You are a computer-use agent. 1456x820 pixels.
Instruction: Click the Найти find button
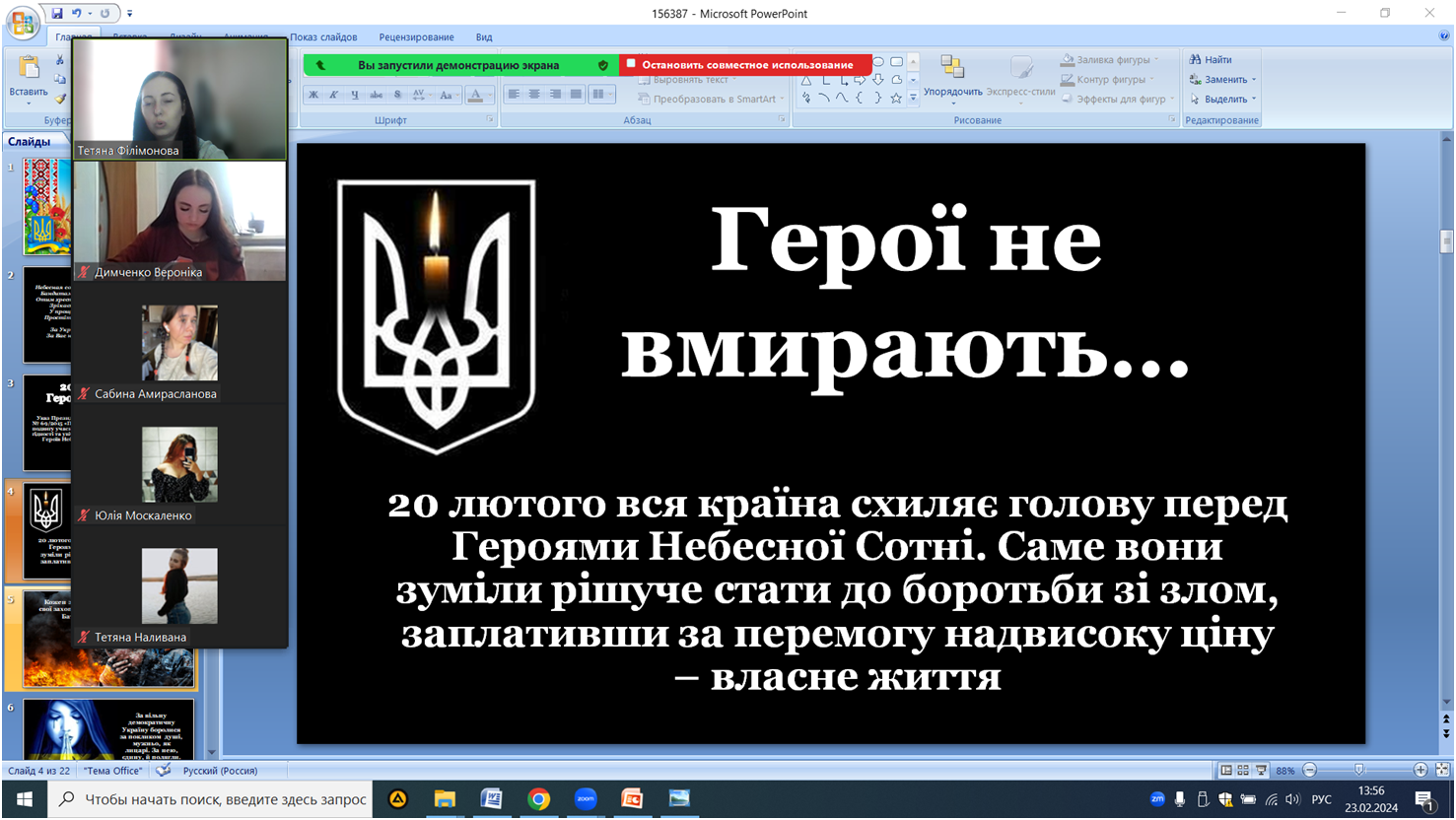pyautogui.click(x=1211, y=60)
